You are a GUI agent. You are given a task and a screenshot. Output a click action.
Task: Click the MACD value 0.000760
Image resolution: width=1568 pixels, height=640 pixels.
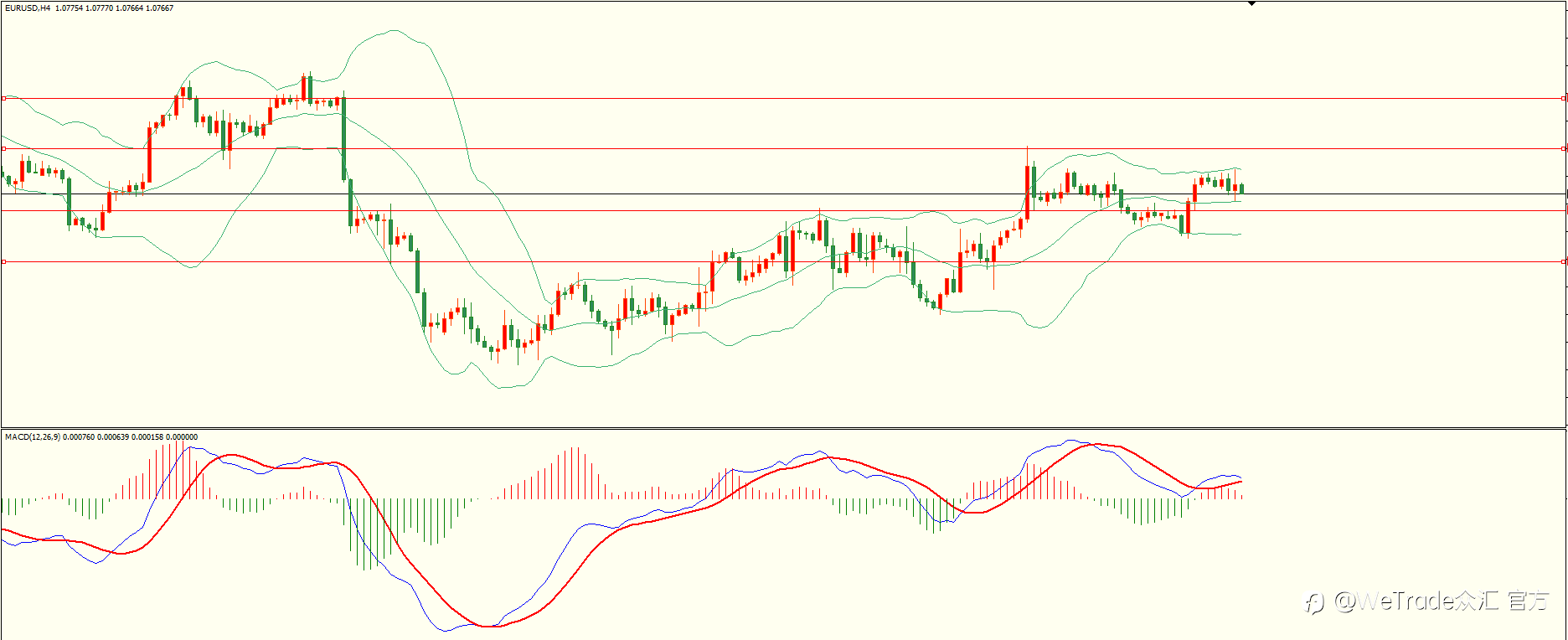79,437
